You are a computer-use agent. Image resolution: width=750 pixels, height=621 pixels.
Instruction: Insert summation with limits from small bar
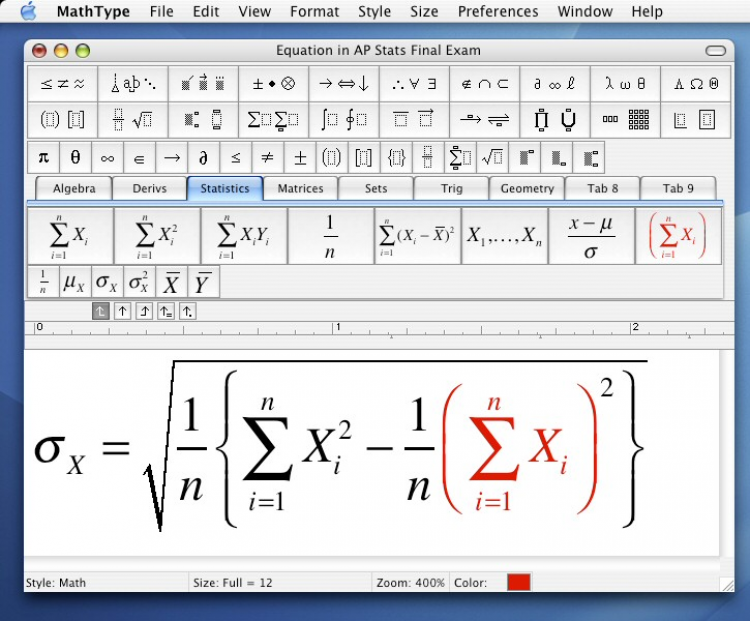460,157
